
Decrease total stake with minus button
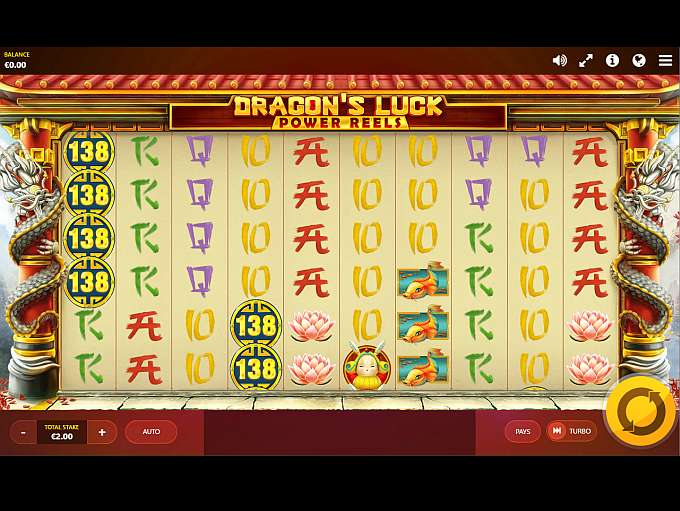(x=23, y=432)
